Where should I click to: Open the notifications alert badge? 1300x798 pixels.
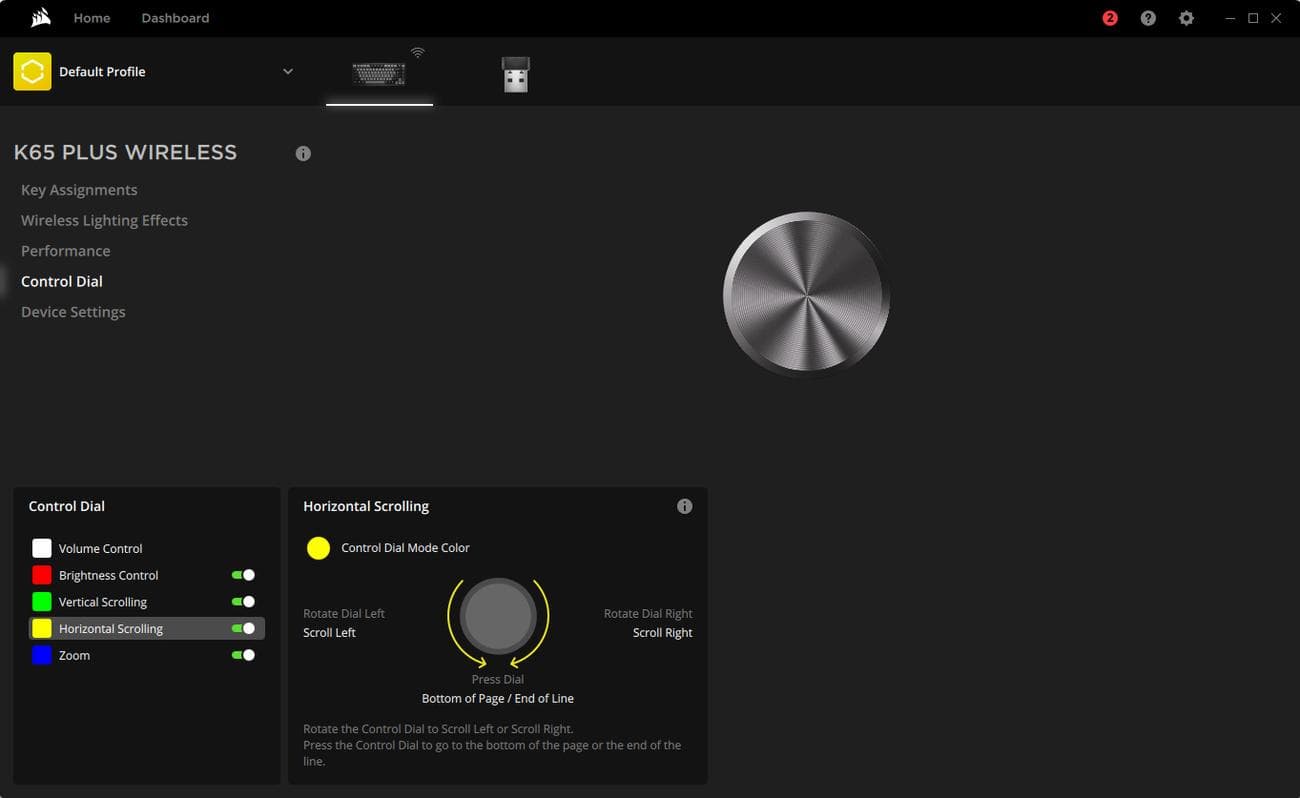[x=1110, y=18]
